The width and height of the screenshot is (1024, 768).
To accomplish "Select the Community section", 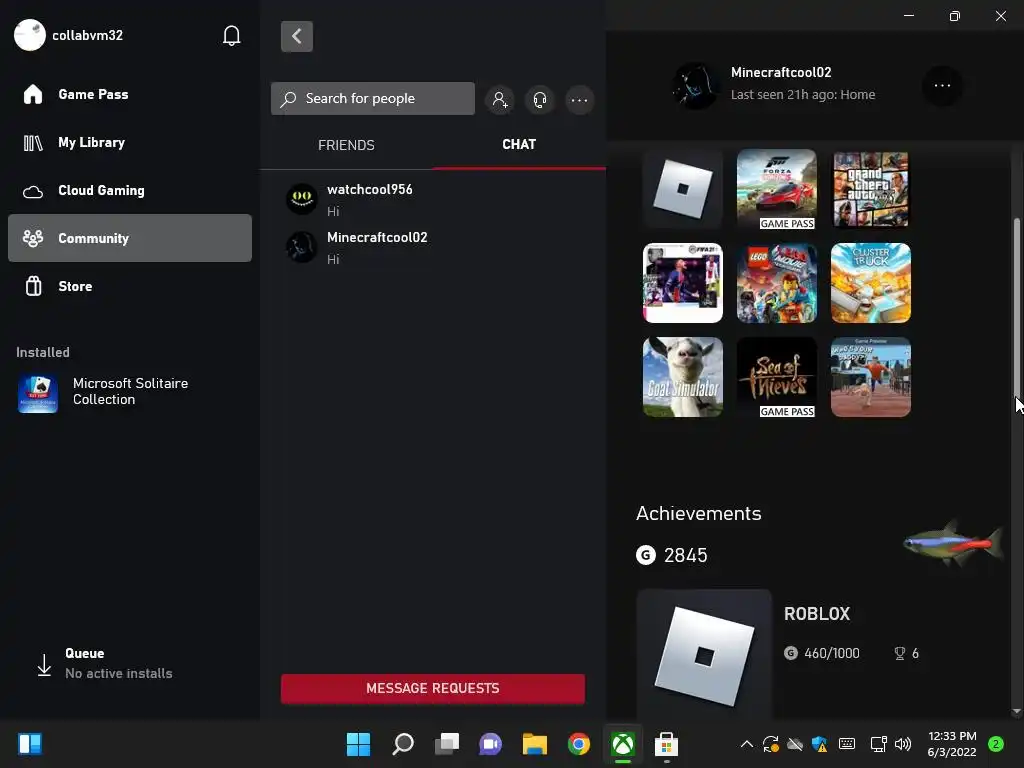I will click(x=130, y=238).
